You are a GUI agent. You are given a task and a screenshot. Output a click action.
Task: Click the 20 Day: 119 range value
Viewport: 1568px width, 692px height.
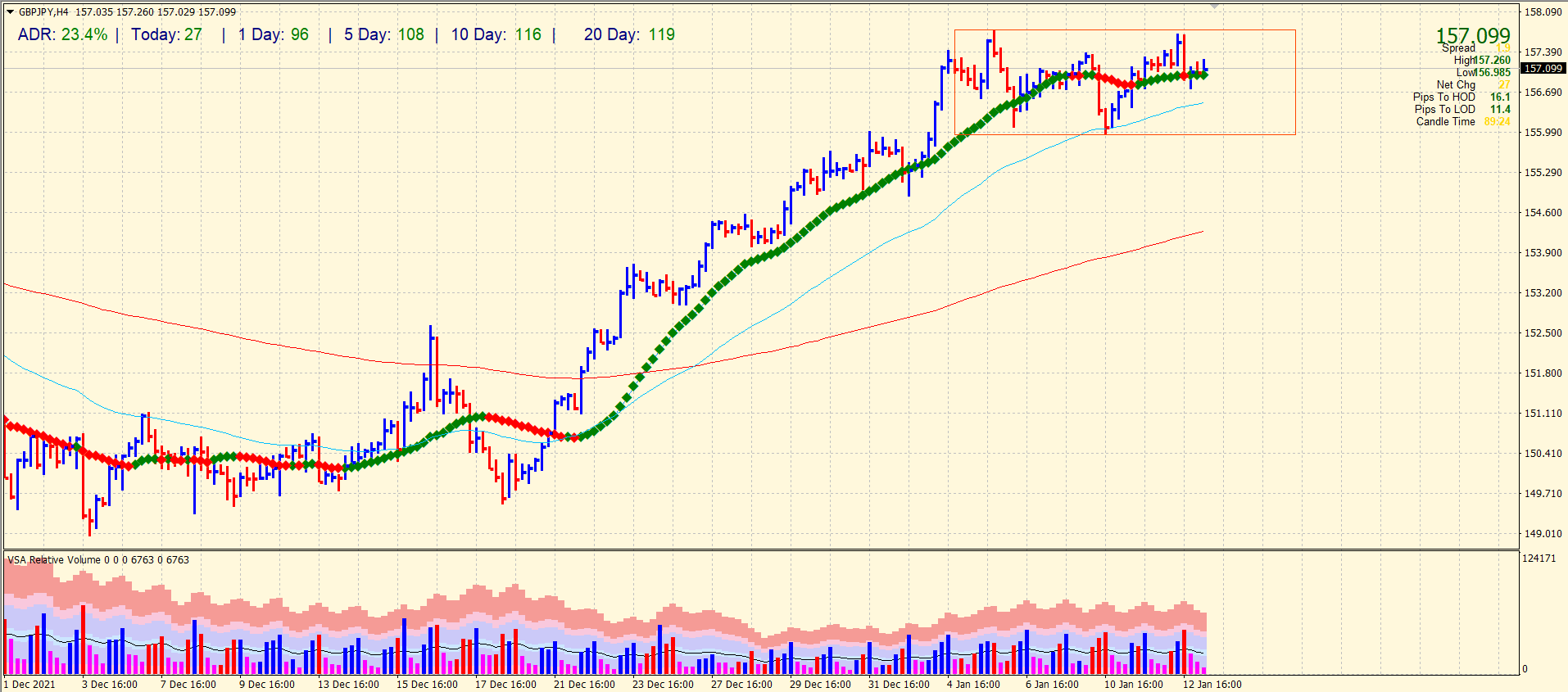(x=629, y=34)
